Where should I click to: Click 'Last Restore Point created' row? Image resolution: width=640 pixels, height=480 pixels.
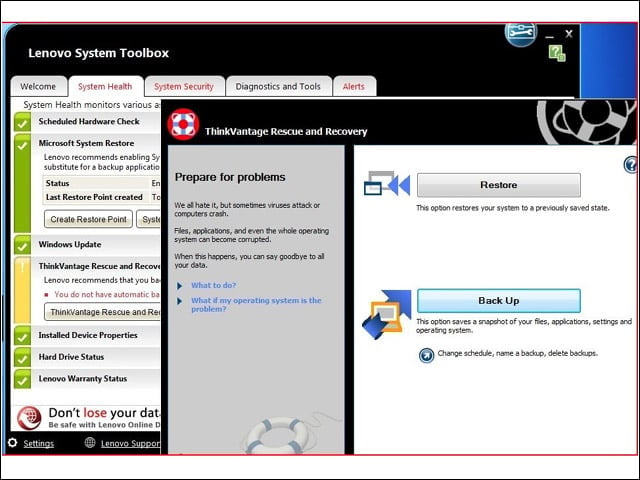[102, 197]
